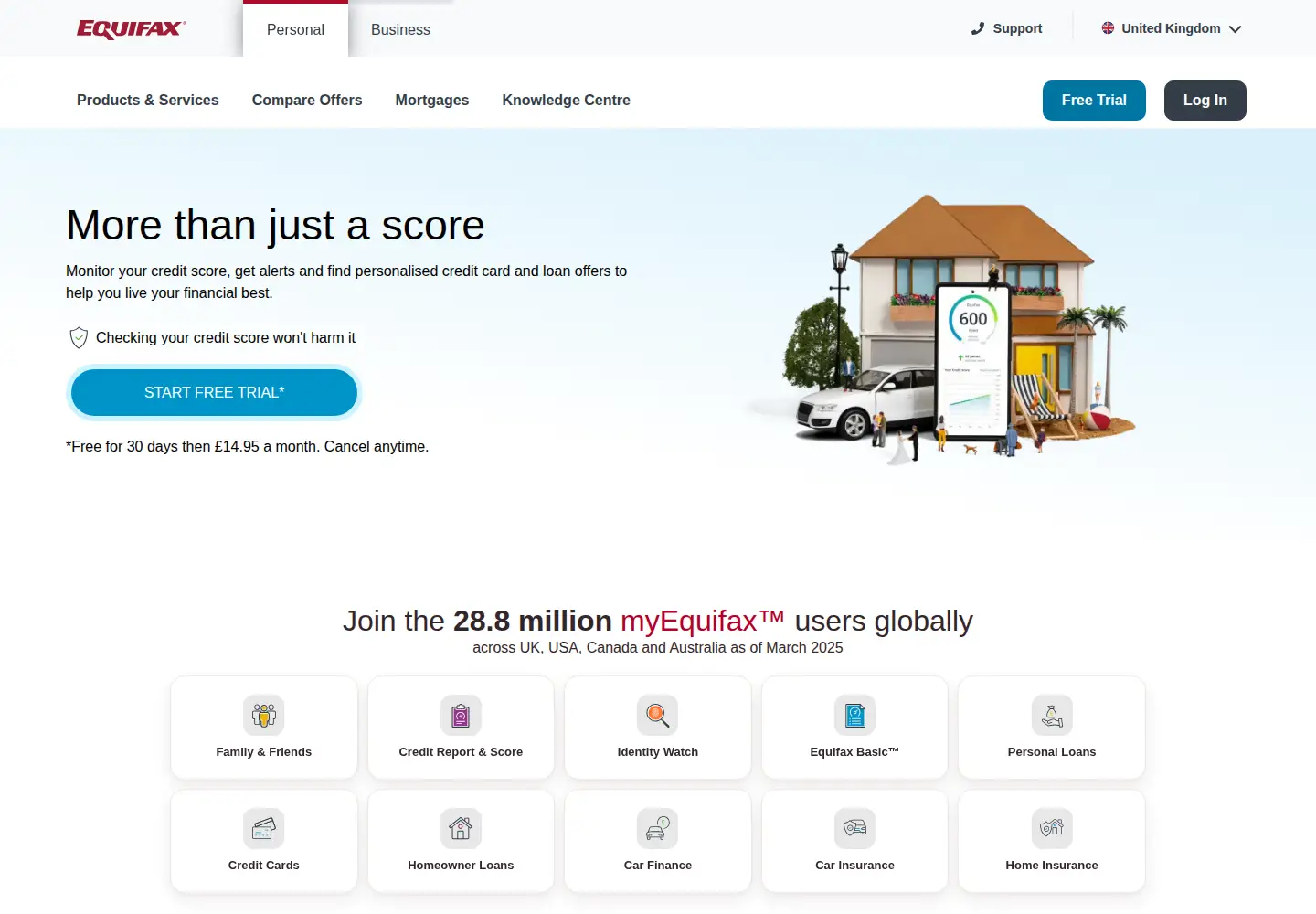Viewport: 1316px width, 914px height.
Task: Click the Equifax logo
Action: pos(132,29)
